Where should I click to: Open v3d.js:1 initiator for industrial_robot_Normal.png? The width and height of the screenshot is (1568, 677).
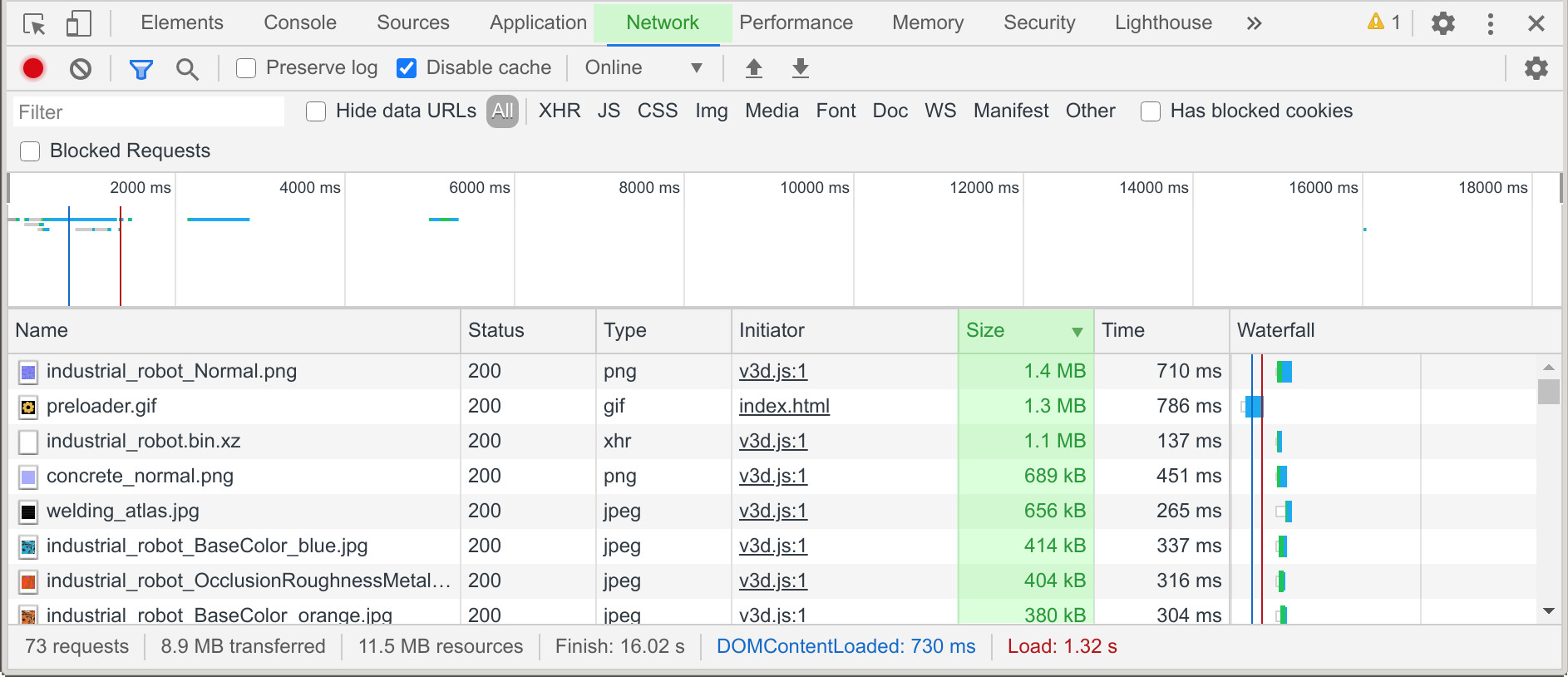(x=773, y=372)
